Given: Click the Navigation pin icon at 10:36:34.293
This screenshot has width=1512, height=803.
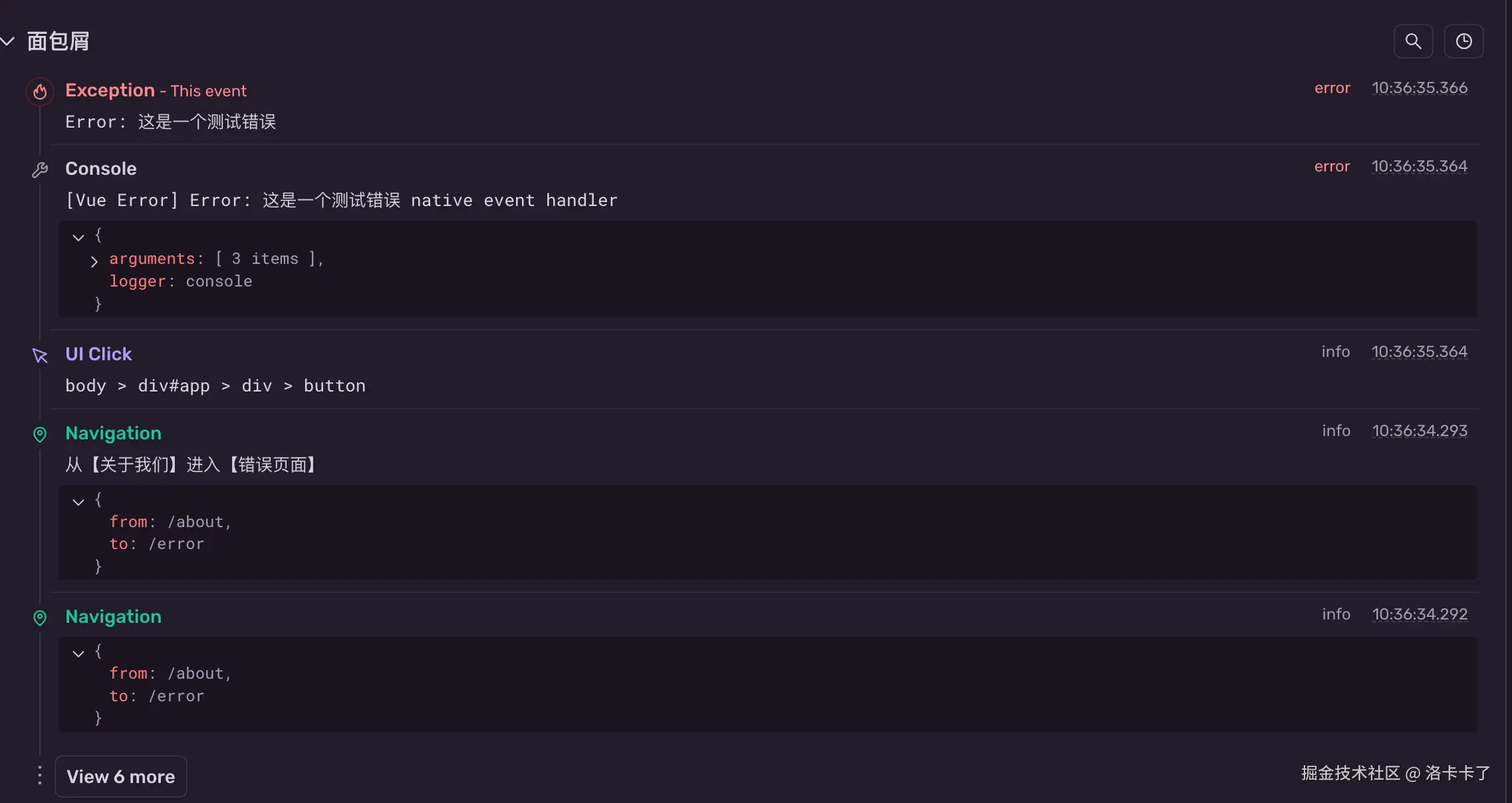Looking at the screenshot, I should coord(40,435).
